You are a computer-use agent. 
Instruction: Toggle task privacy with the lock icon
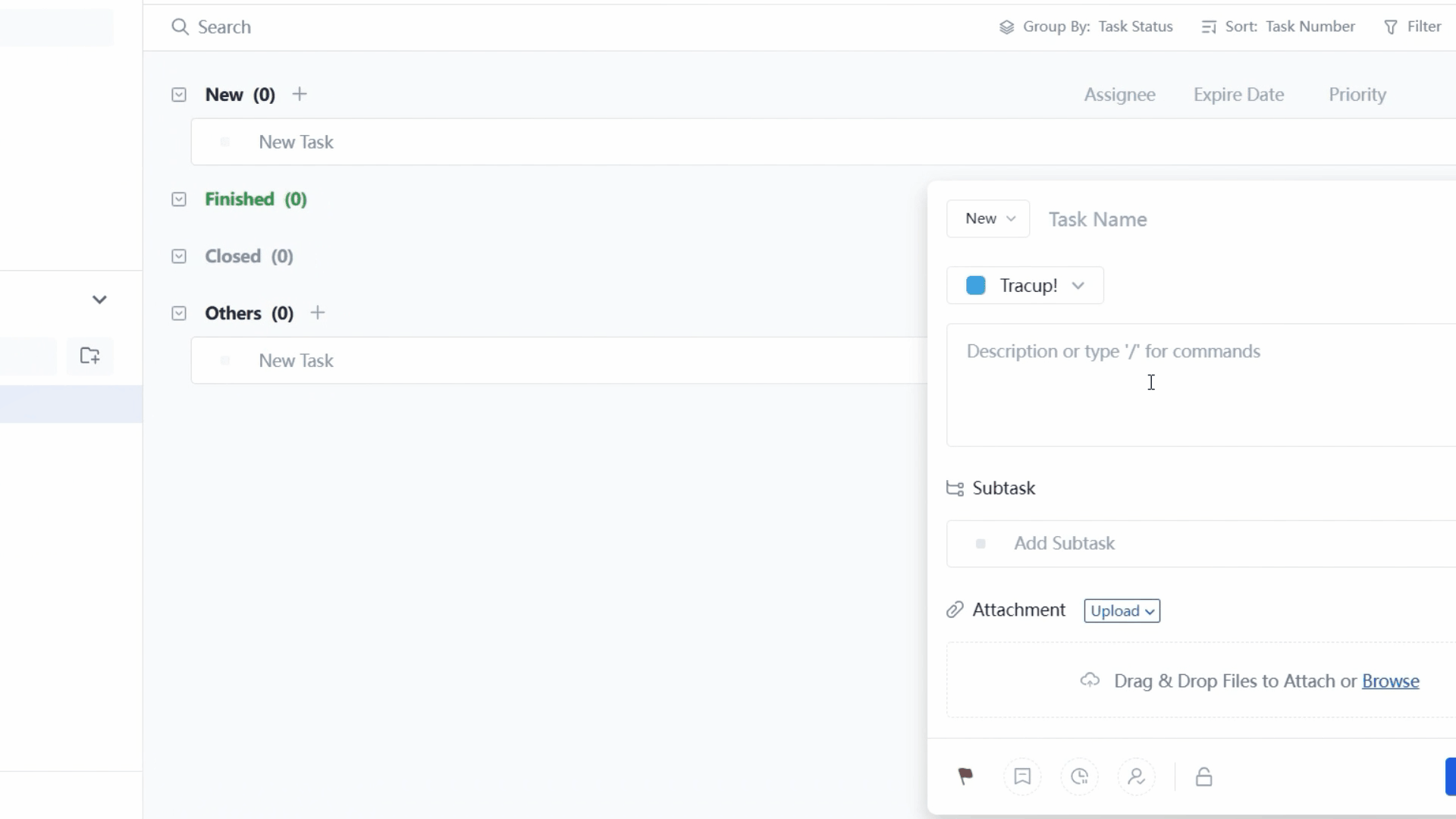(1203, 777)
